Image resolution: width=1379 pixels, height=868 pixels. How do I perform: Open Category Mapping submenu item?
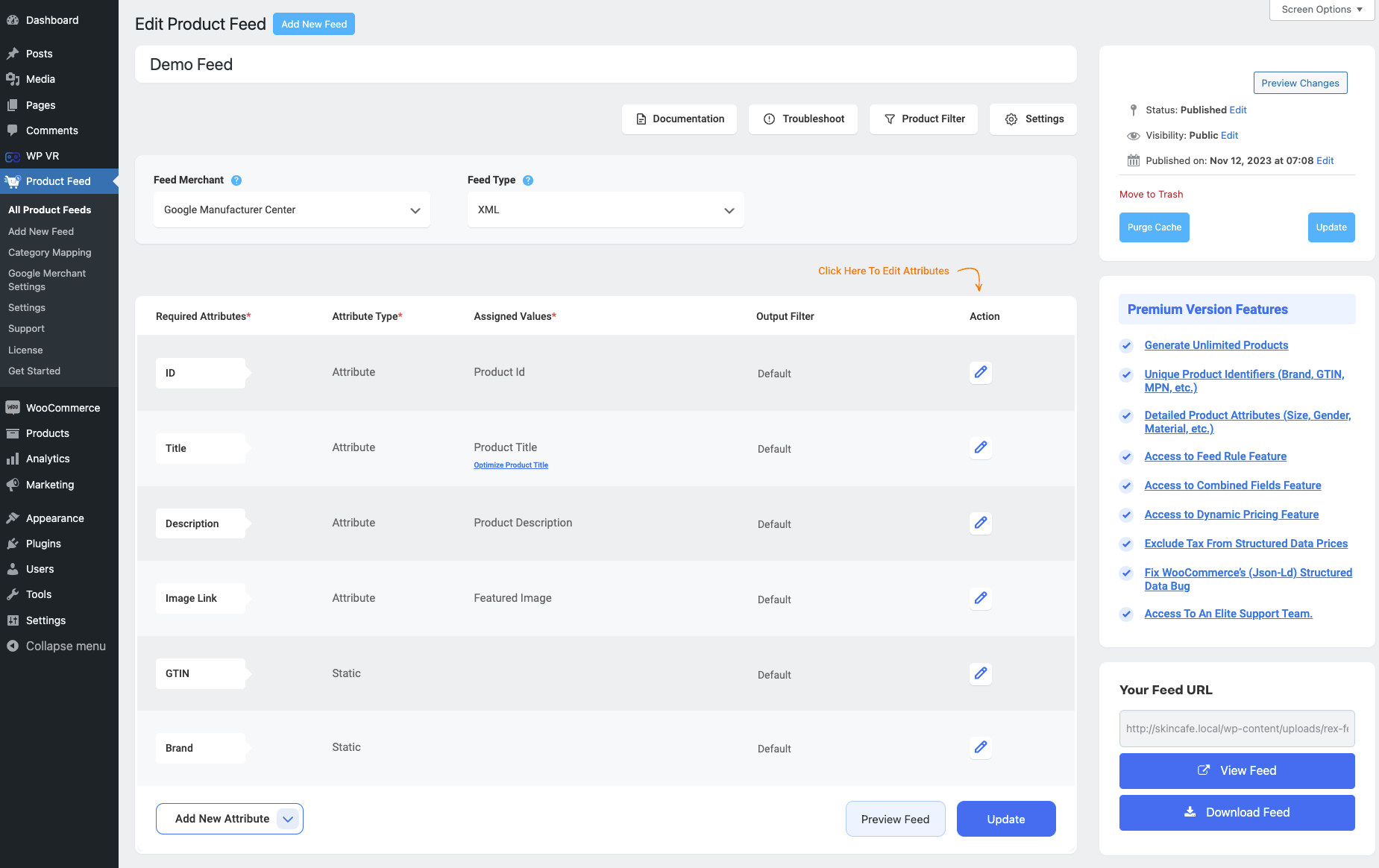tap(49, 253)
